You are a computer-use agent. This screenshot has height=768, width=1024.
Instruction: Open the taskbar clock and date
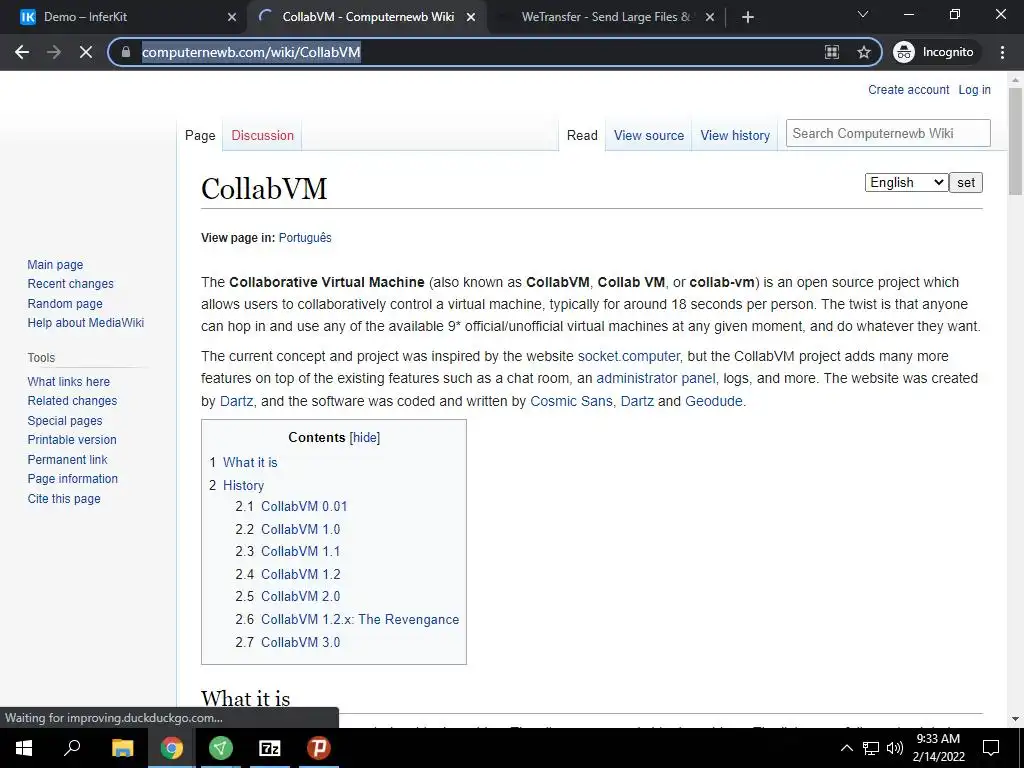(x=938, y=748)
